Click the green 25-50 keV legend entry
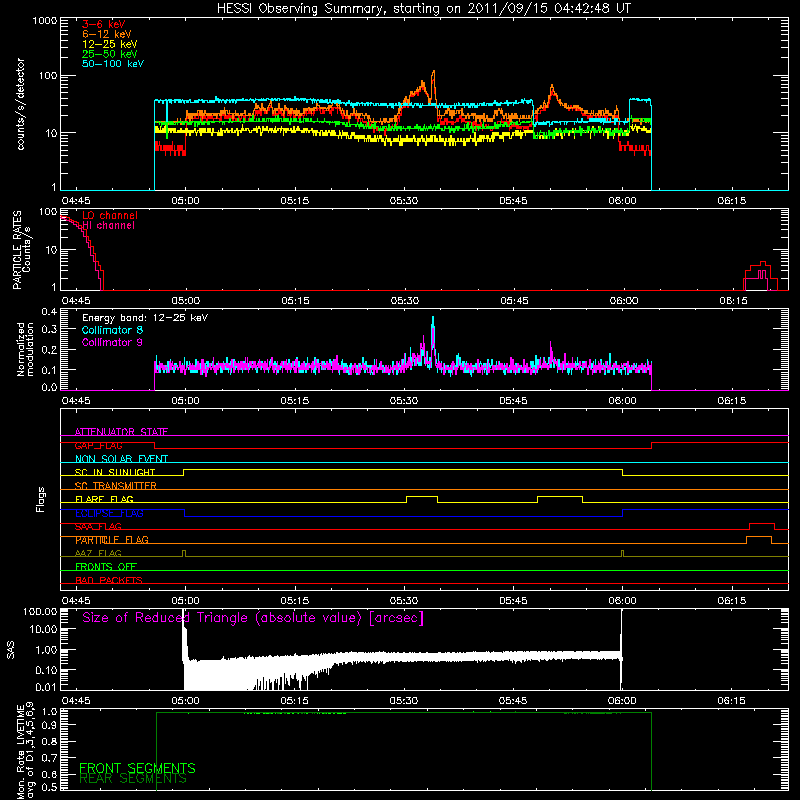 click(110, 54)
